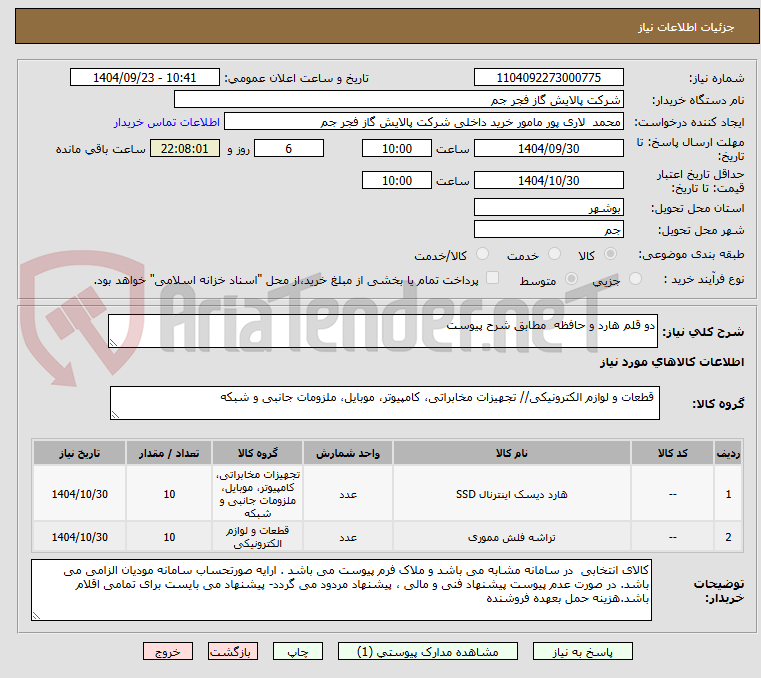This screenshot has width=761, height=678.
Task: Select the هارد دیسک اینترنال SSD cell
Action: (x=512, y=494)
